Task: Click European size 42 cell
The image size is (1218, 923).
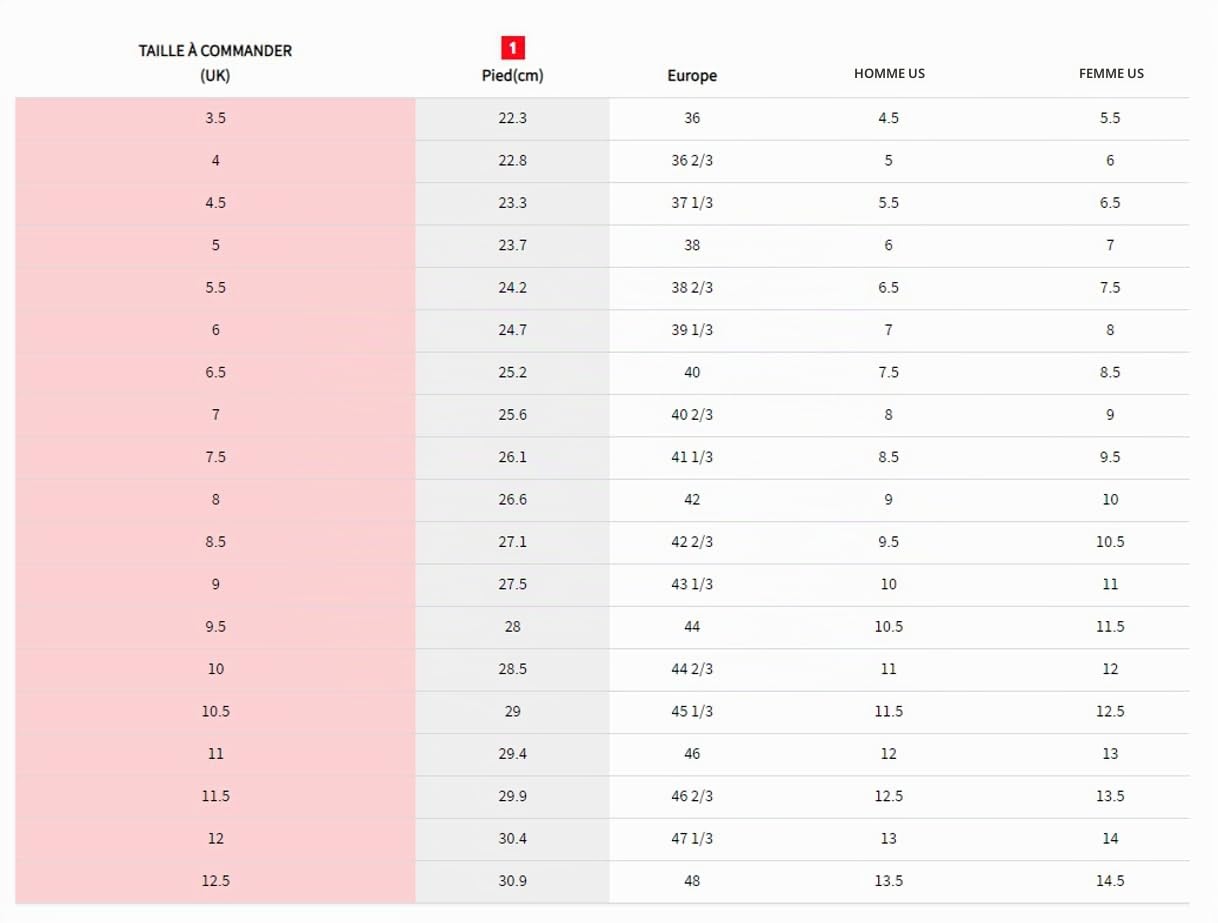Action: 692,500
